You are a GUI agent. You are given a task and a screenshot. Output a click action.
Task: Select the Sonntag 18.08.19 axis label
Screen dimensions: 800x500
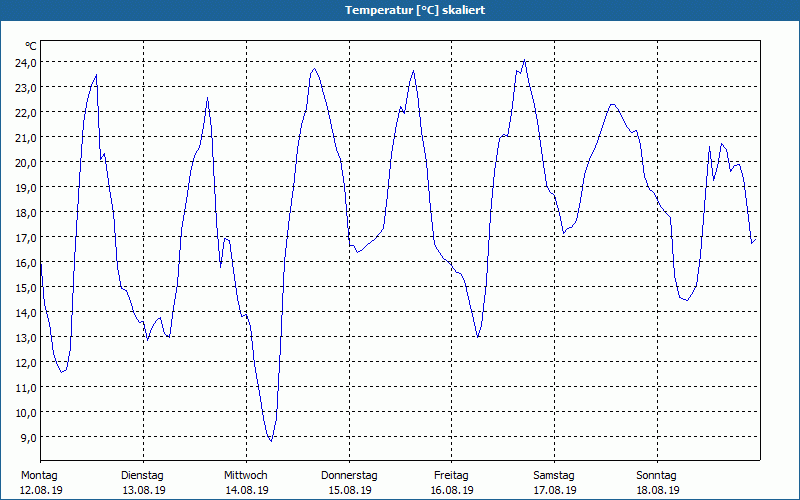(x=657, y=483)
